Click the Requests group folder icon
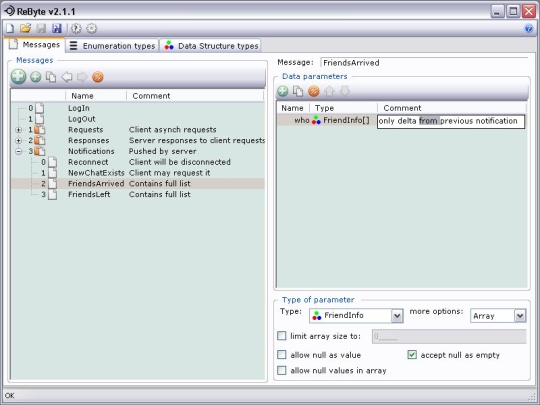Viewport: 540px width, 405px height. coord(40,130)
